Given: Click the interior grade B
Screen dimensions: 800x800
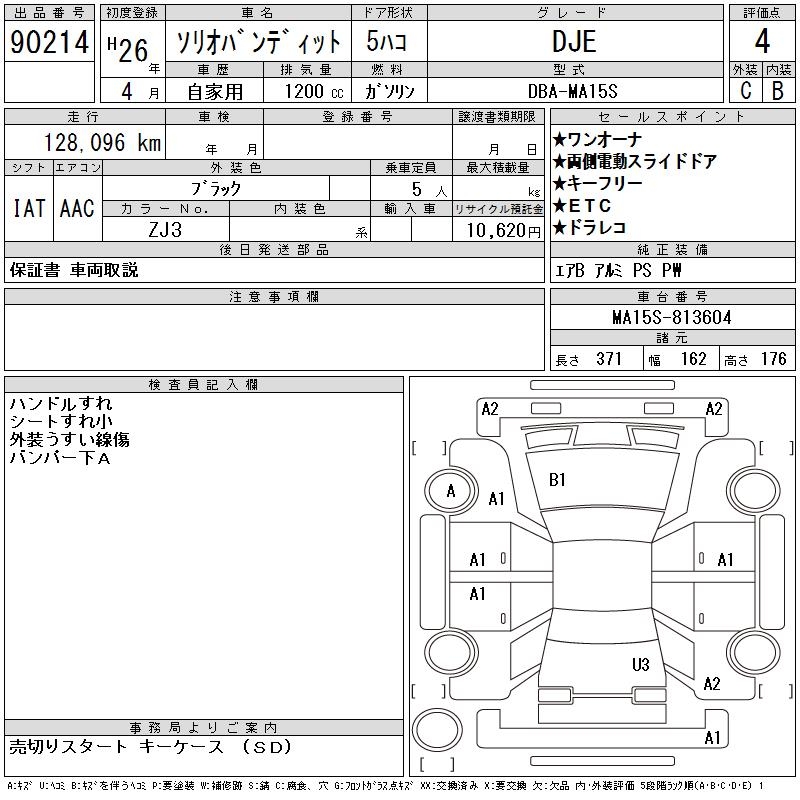Looking at the screenshot, I should [x=778, y=91].
